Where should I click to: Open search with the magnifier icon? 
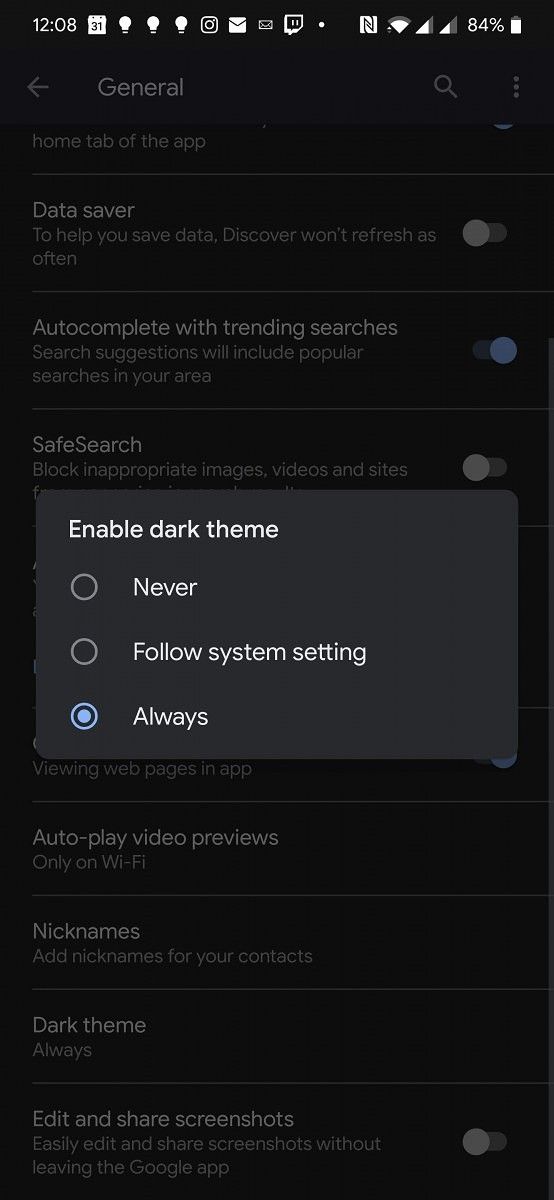point(446,87)
